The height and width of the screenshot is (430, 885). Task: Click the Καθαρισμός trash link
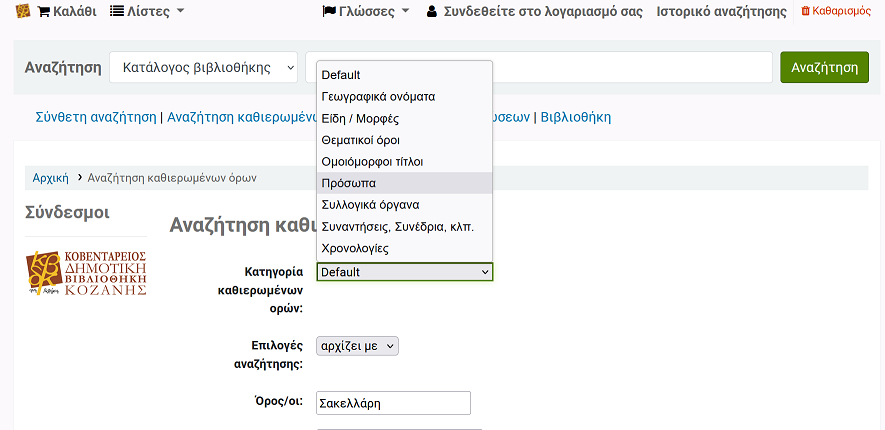[x=836, y=11]
